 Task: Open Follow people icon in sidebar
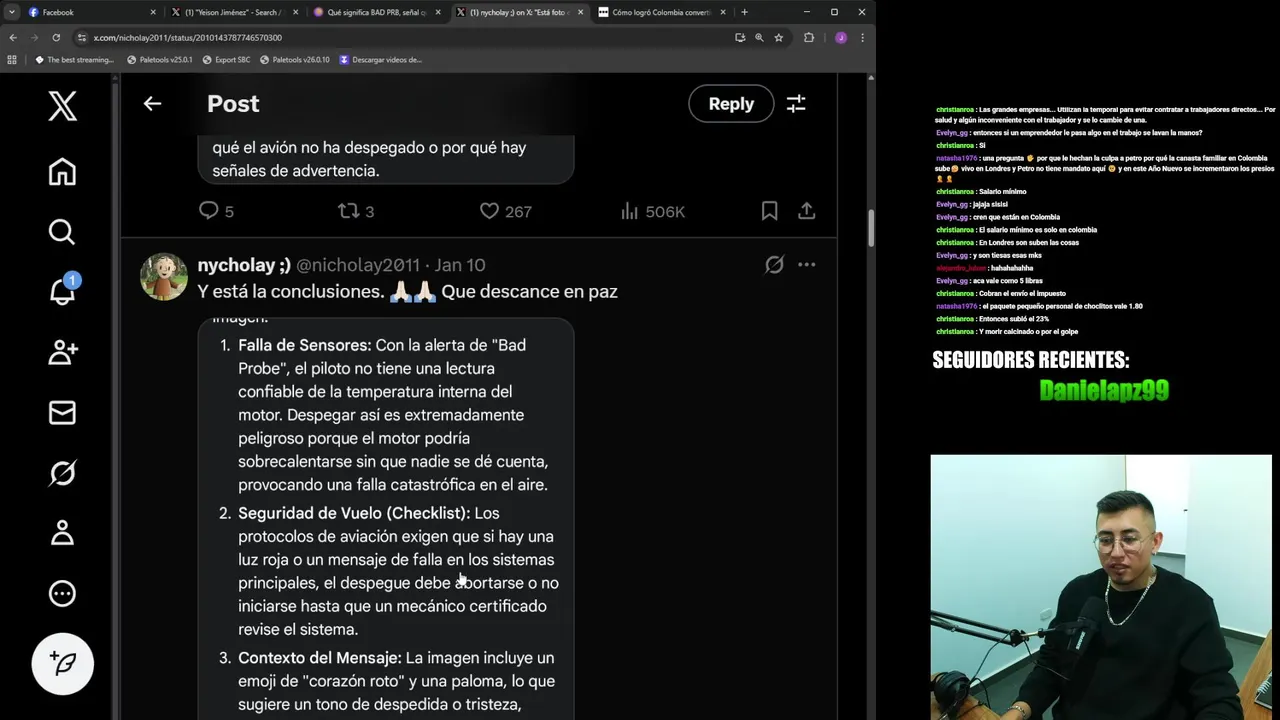(62, 352)
